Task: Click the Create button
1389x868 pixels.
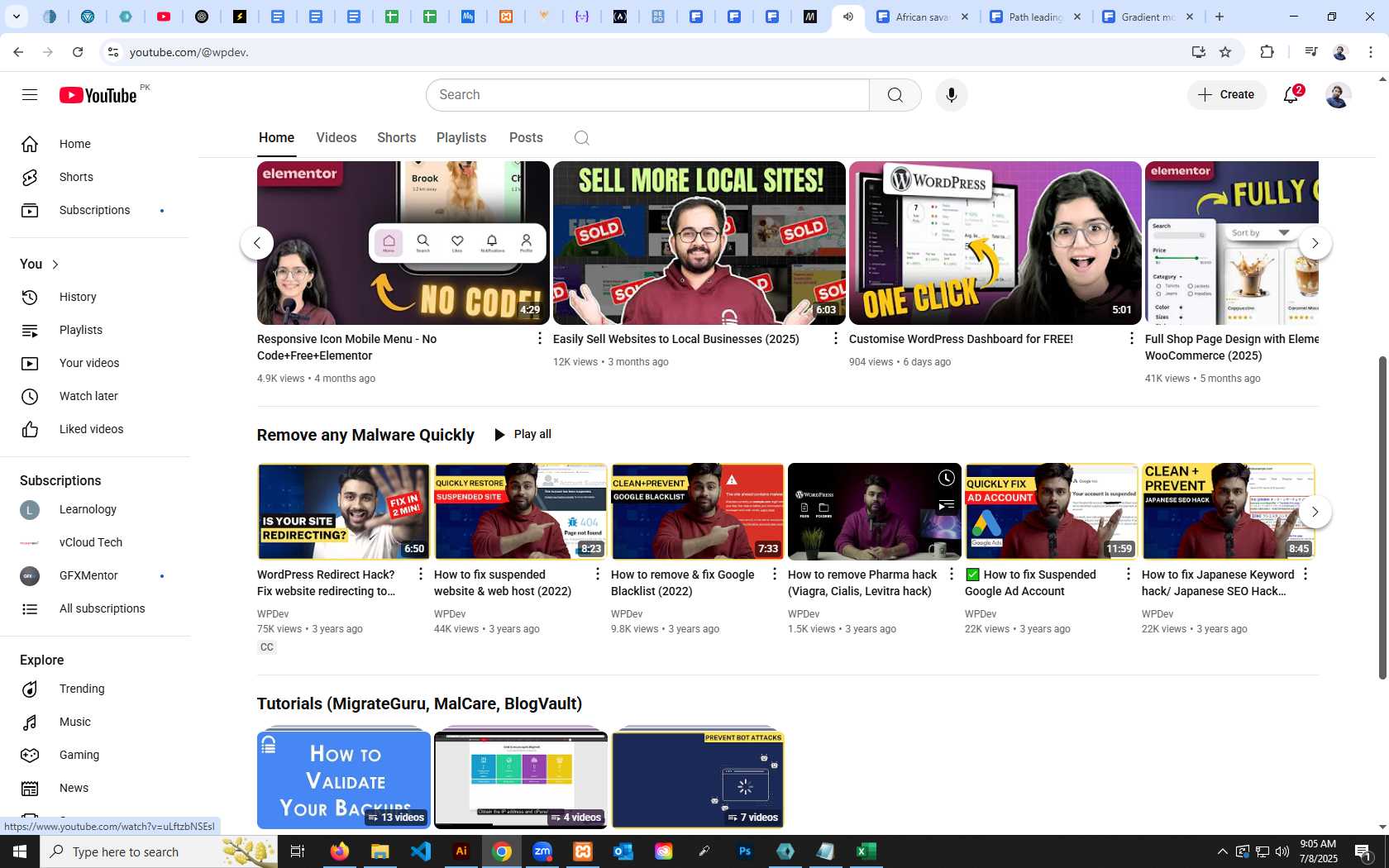Action: (x=1227, y=95)
